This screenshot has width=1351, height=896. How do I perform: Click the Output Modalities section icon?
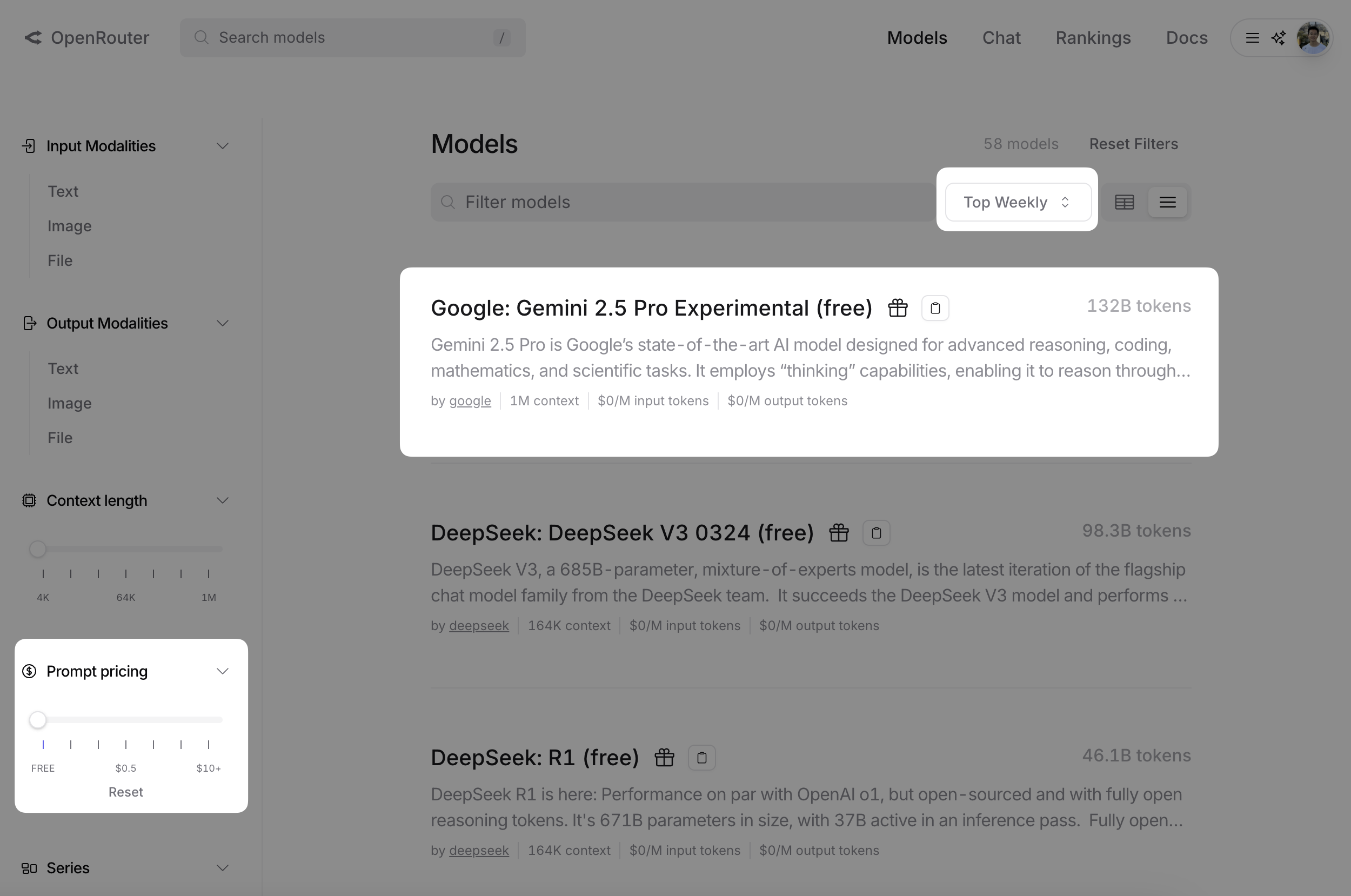point(29,323)
